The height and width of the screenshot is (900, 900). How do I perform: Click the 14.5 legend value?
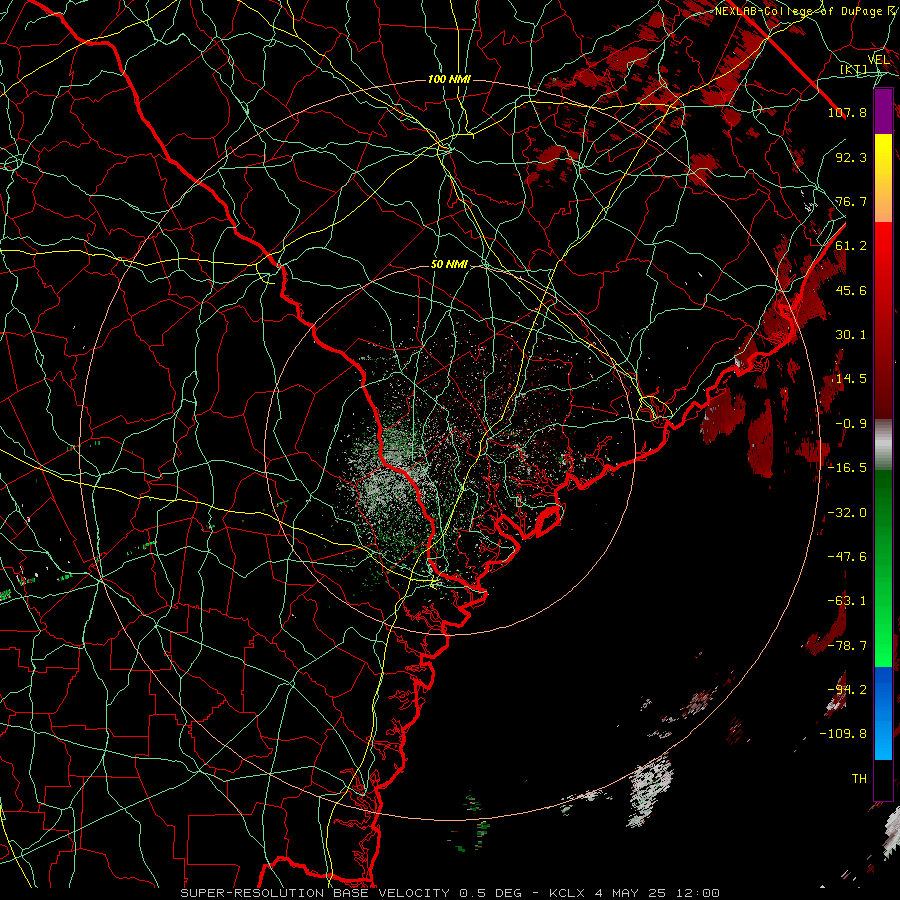(x=851, y=379)
